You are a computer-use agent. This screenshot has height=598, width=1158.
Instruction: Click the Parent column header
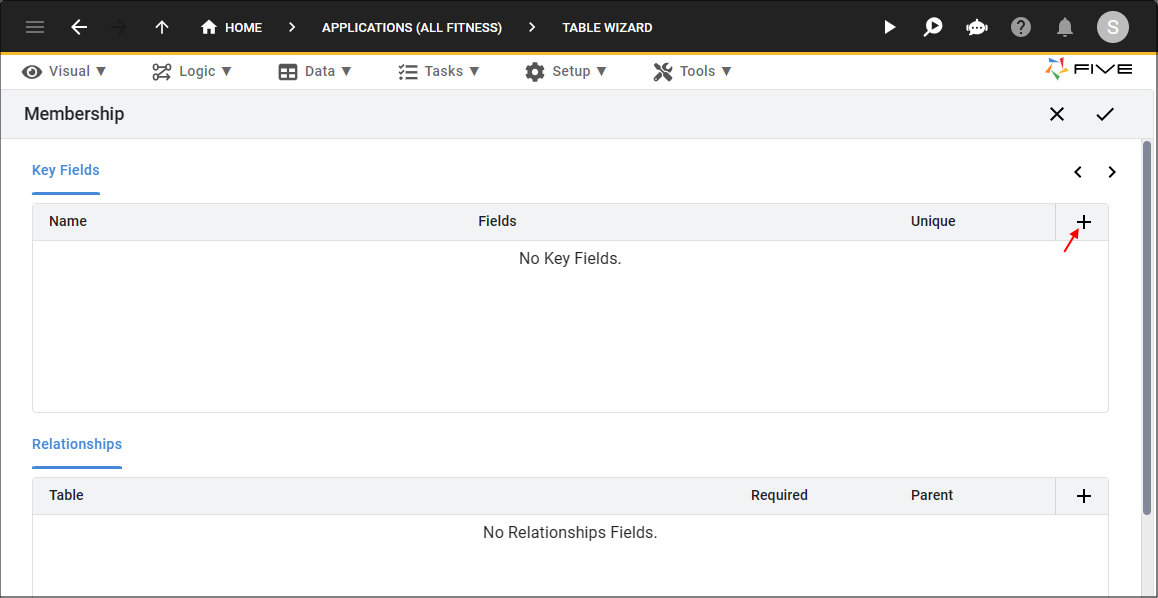[932, 495]
